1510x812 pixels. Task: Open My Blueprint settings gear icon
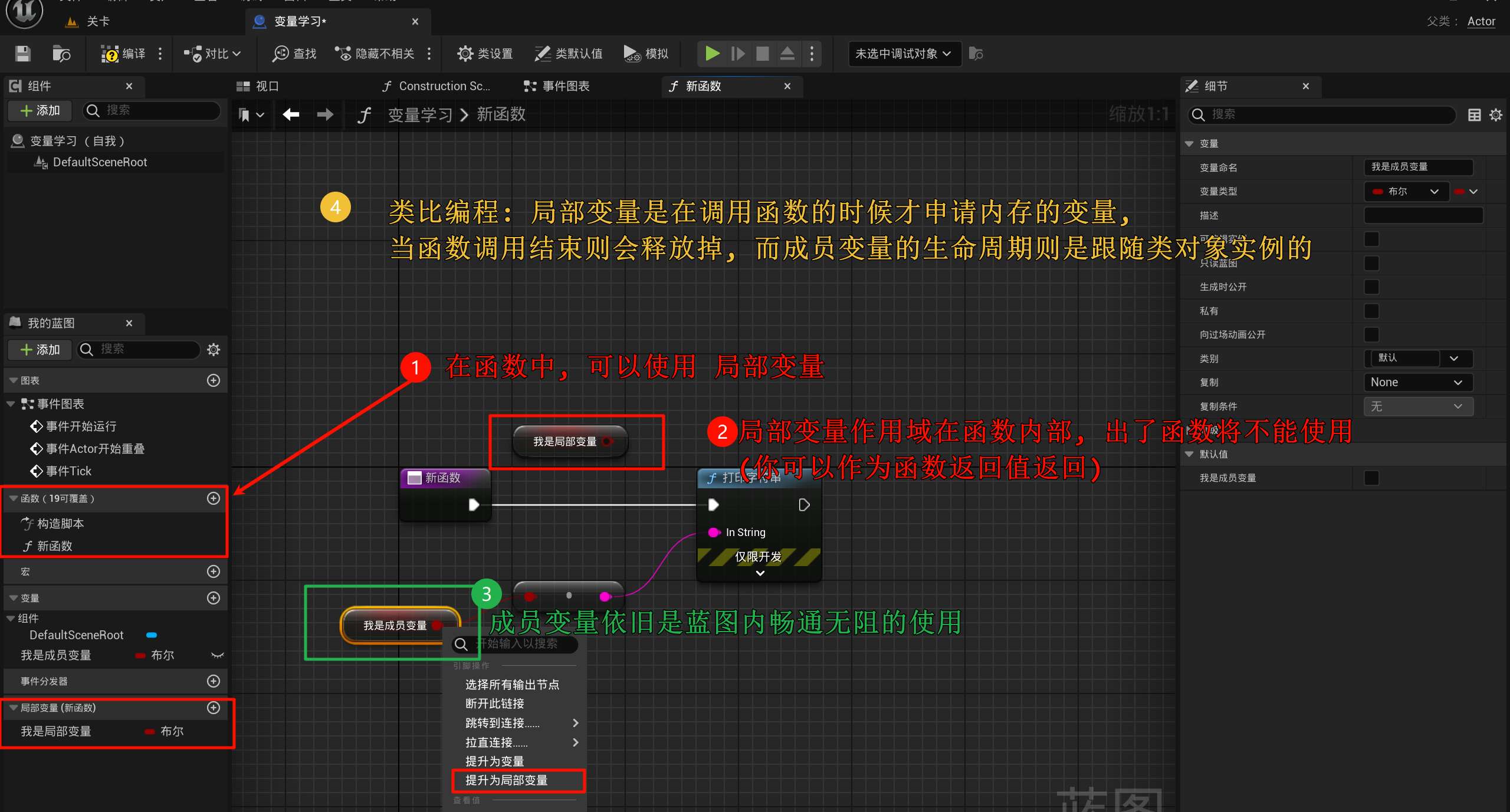[214, 350]
